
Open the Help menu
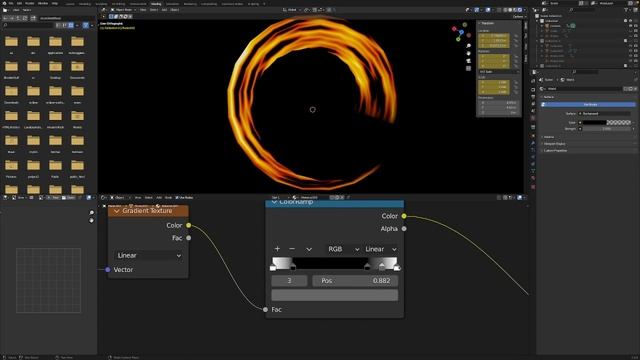(55, 3)
